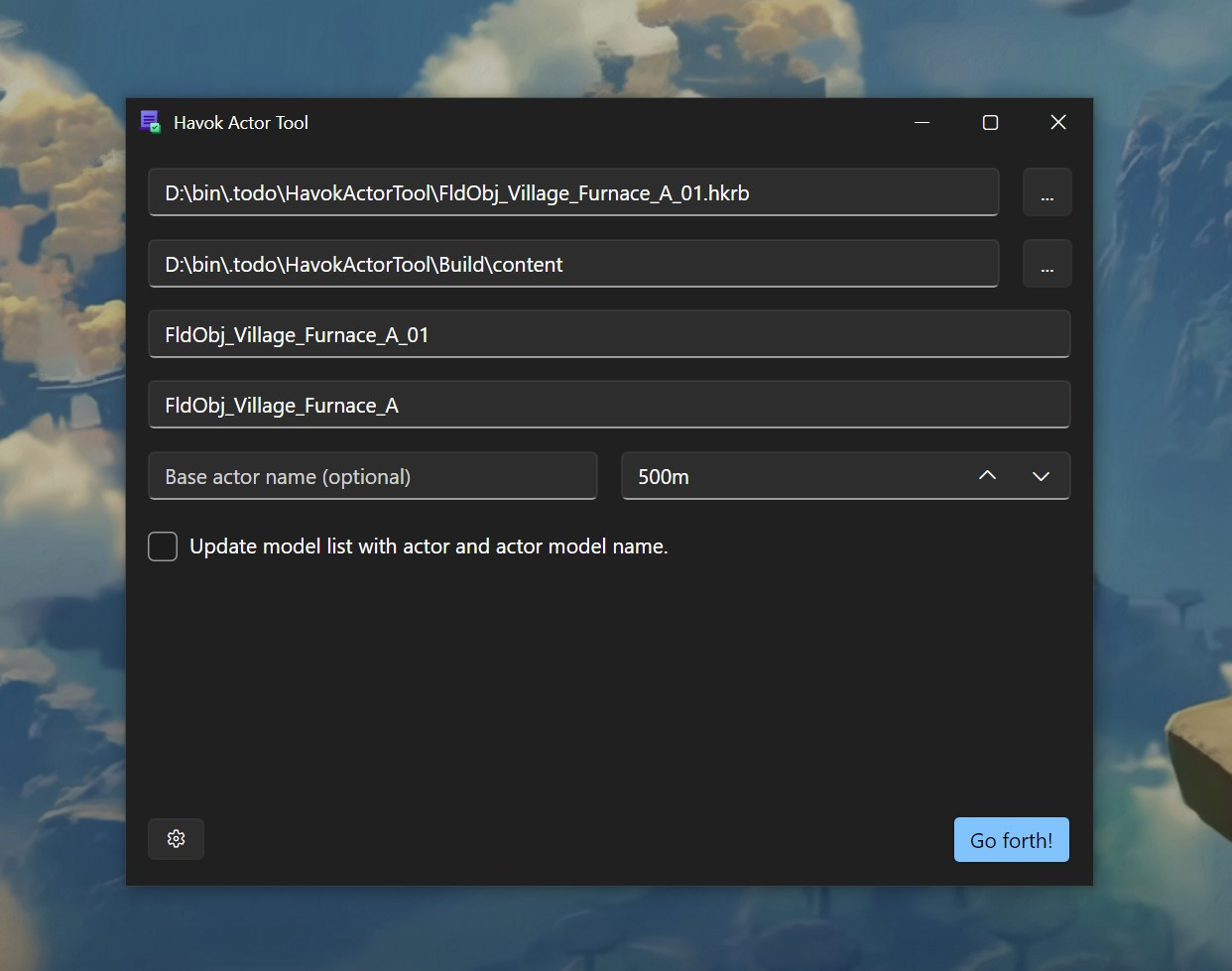The image size is (1232, 971).
Task: Focus the hkrb file path text box
Action: 573,192
